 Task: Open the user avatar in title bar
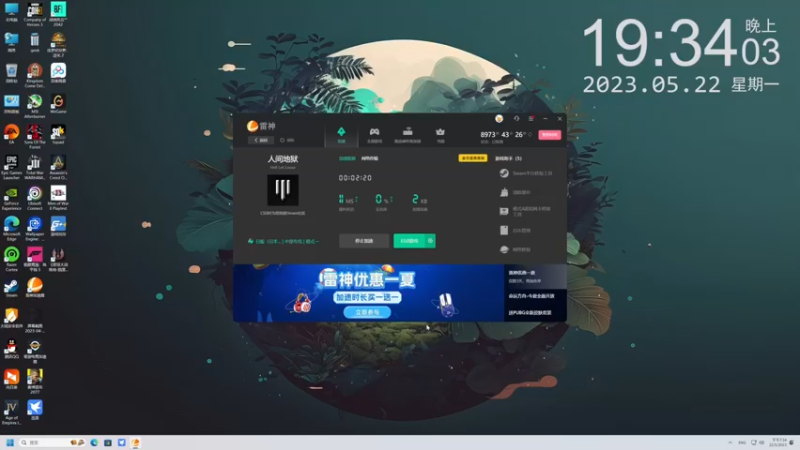[499, 118]
